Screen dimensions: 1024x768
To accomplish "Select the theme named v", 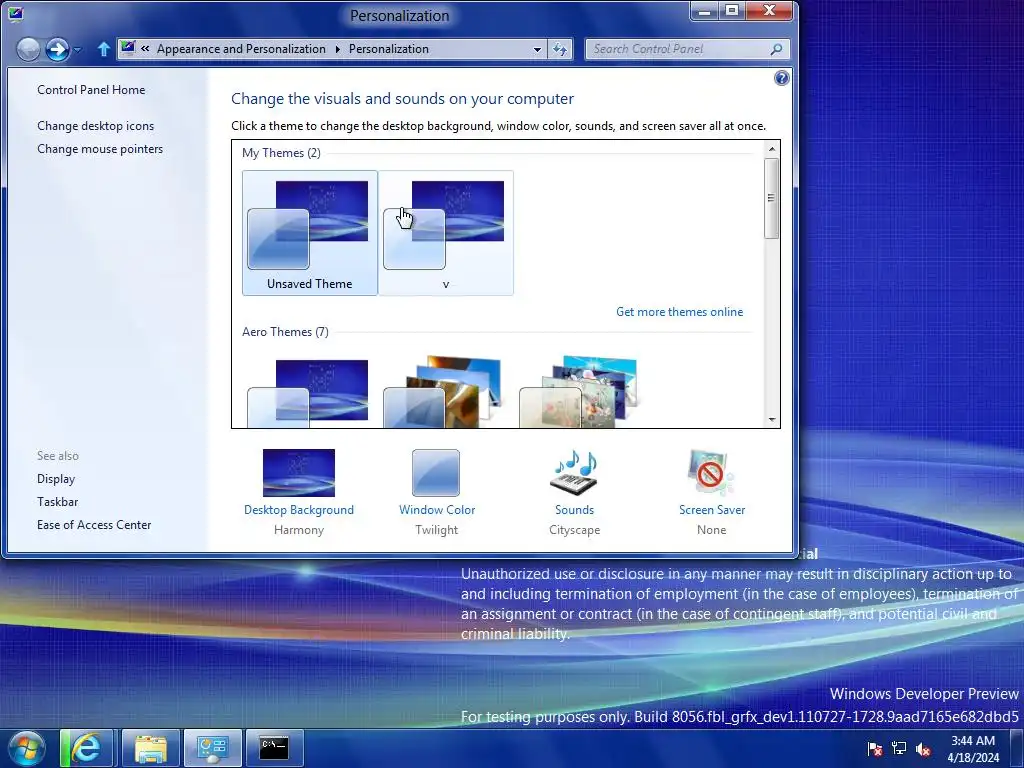I will tap(446, 233).
